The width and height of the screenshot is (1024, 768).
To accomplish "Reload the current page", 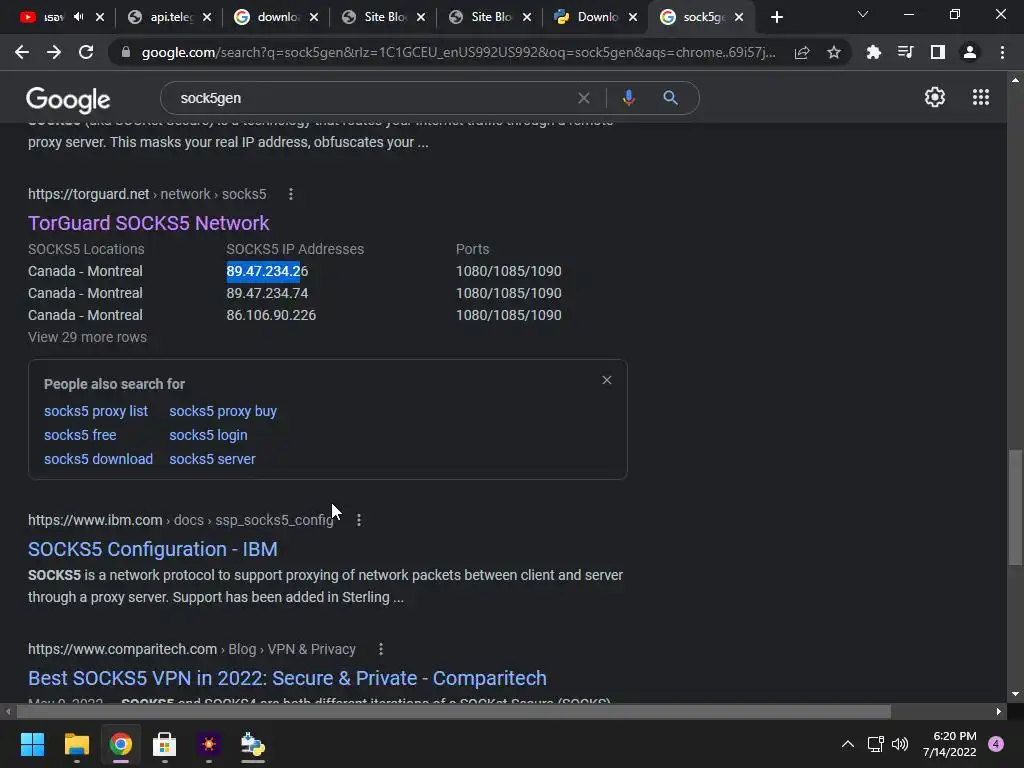I will tap(86, 52).
